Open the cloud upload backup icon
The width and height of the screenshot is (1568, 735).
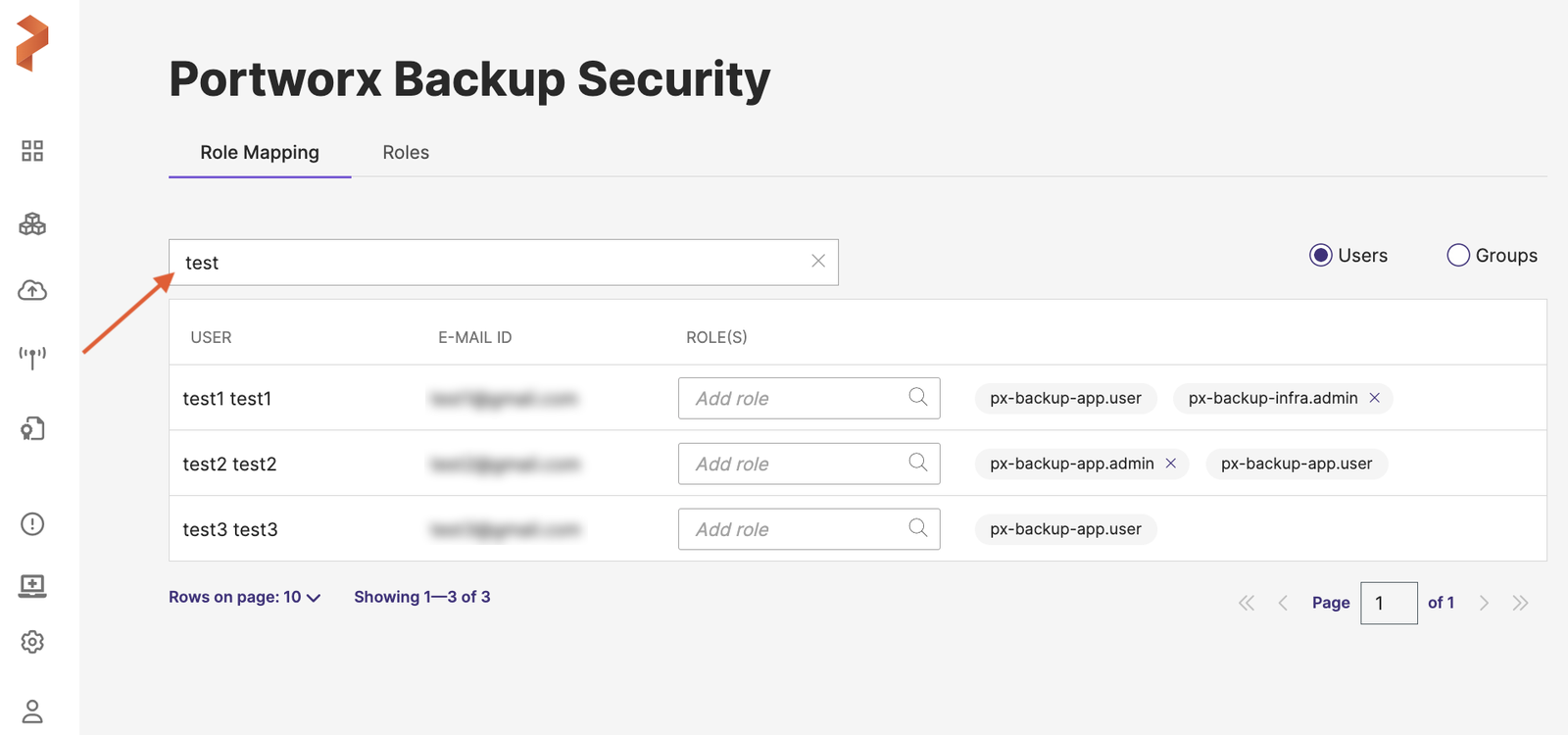(x=32, y=290)
